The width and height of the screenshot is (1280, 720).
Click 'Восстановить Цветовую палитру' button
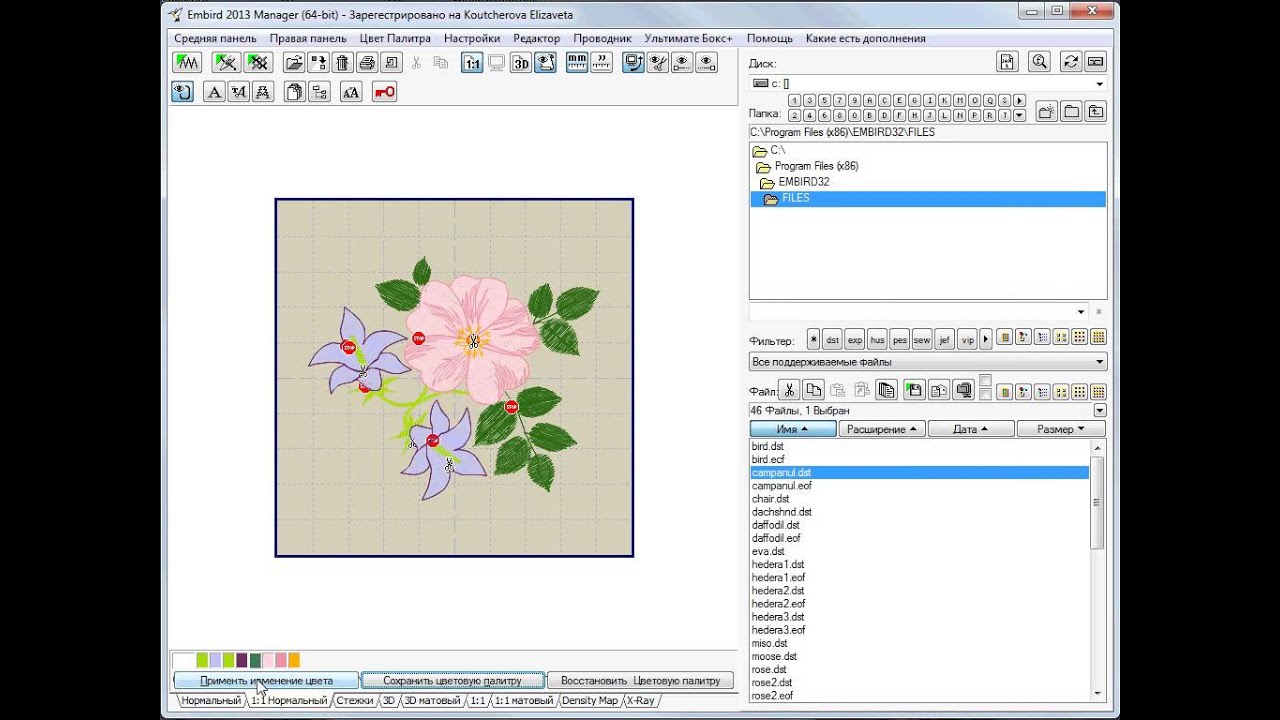tap(640, 680)
